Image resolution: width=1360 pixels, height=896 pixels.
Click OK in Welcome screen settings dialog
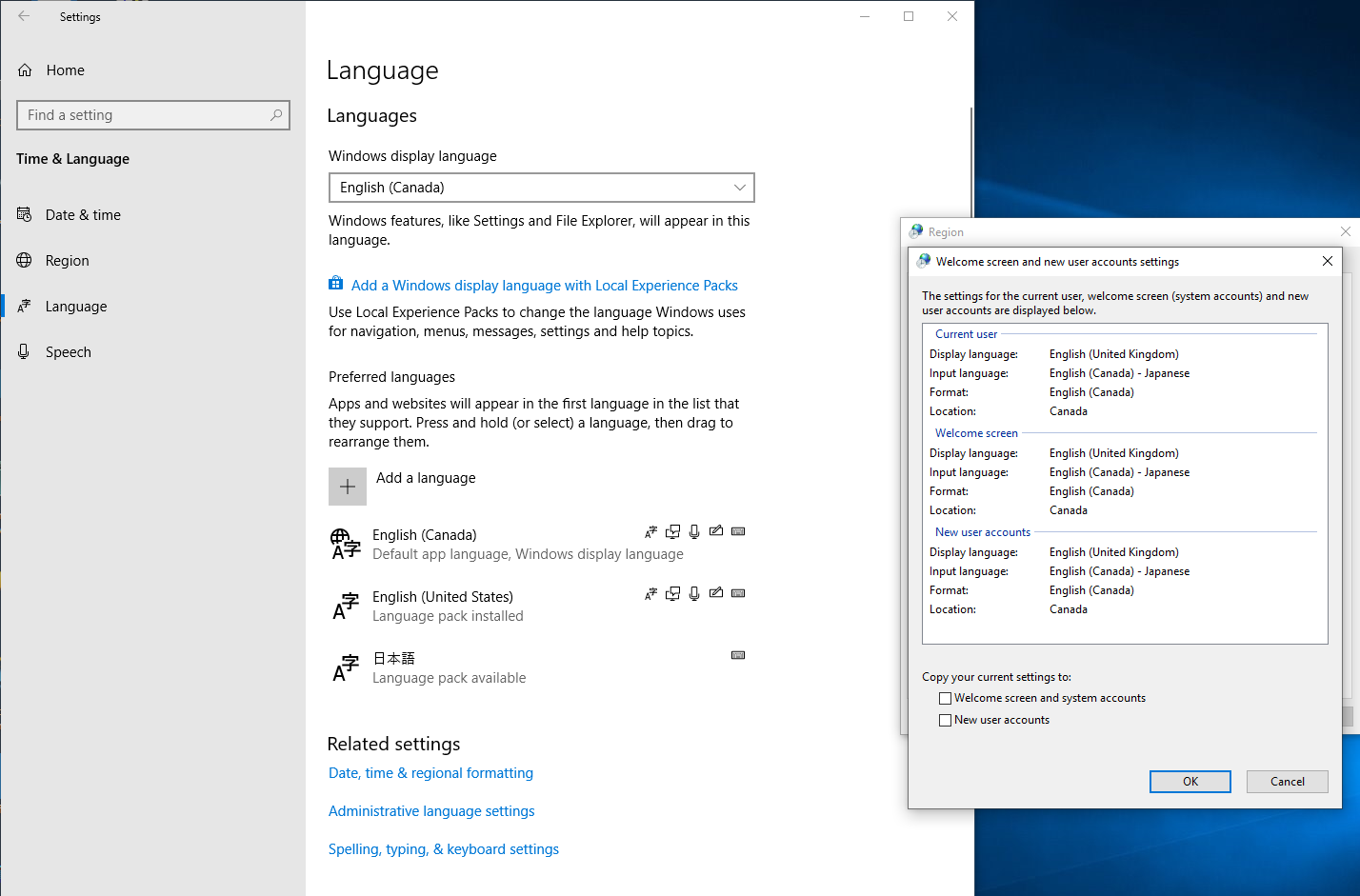coord(1190,782)
